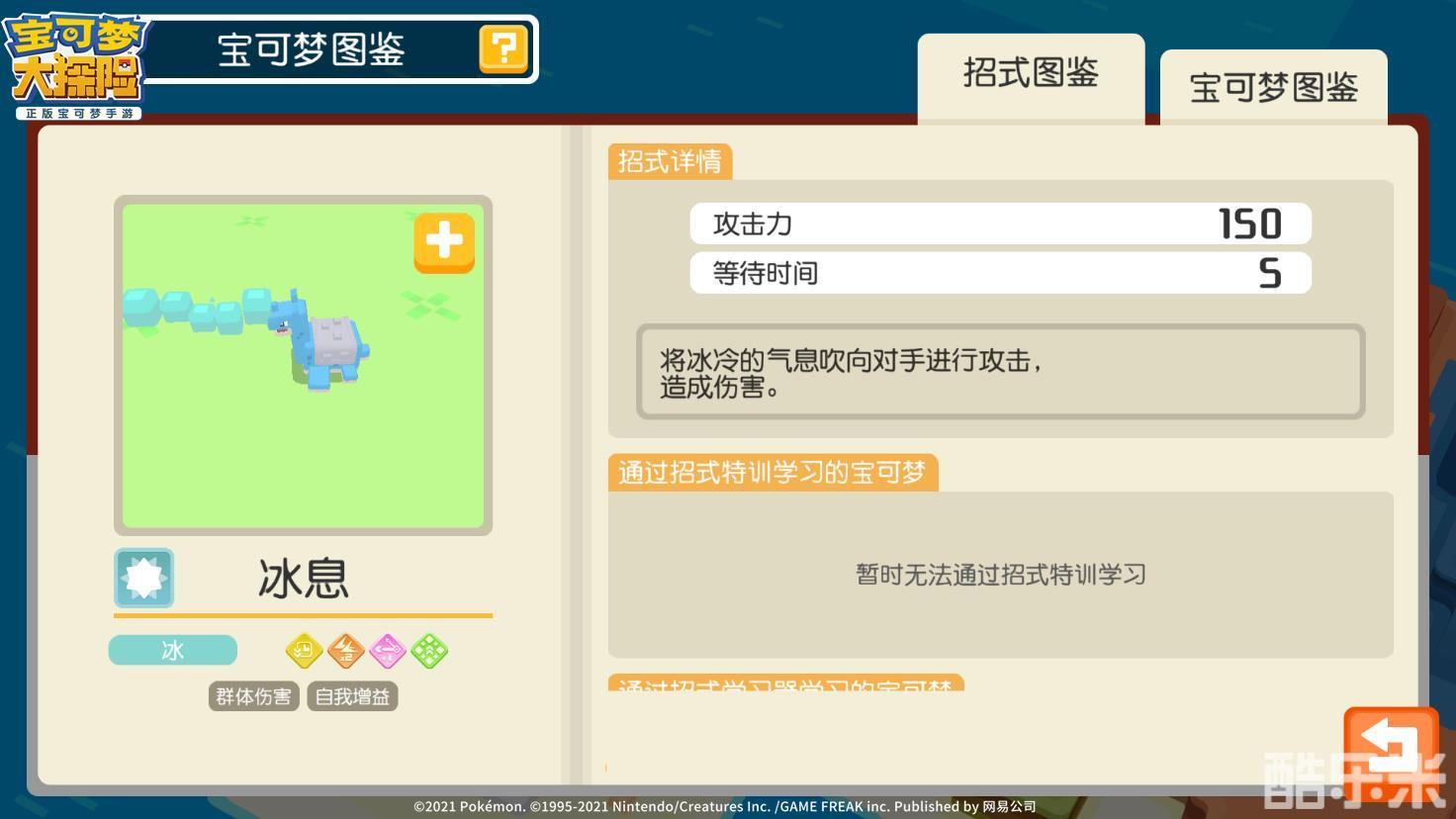
Task: Tap the yellow wait-time stone icon
Action: [x=304, y=651]
